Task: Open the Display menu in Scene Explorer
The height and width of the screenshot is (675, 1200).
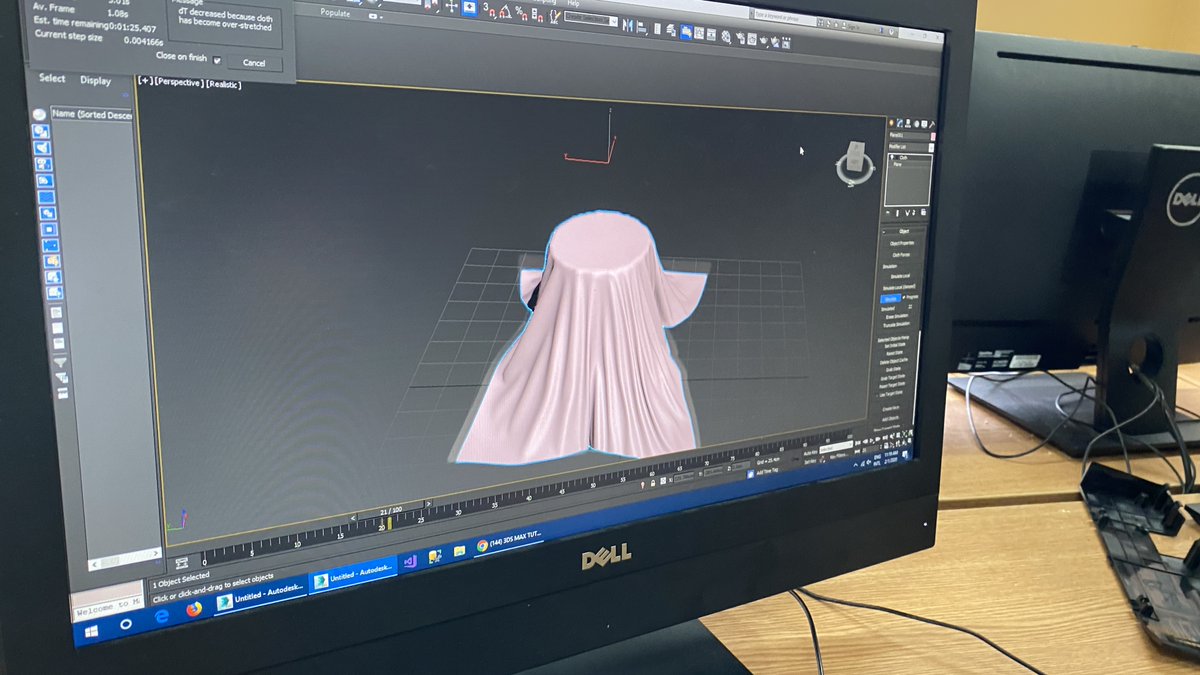Action: point(96,81)
